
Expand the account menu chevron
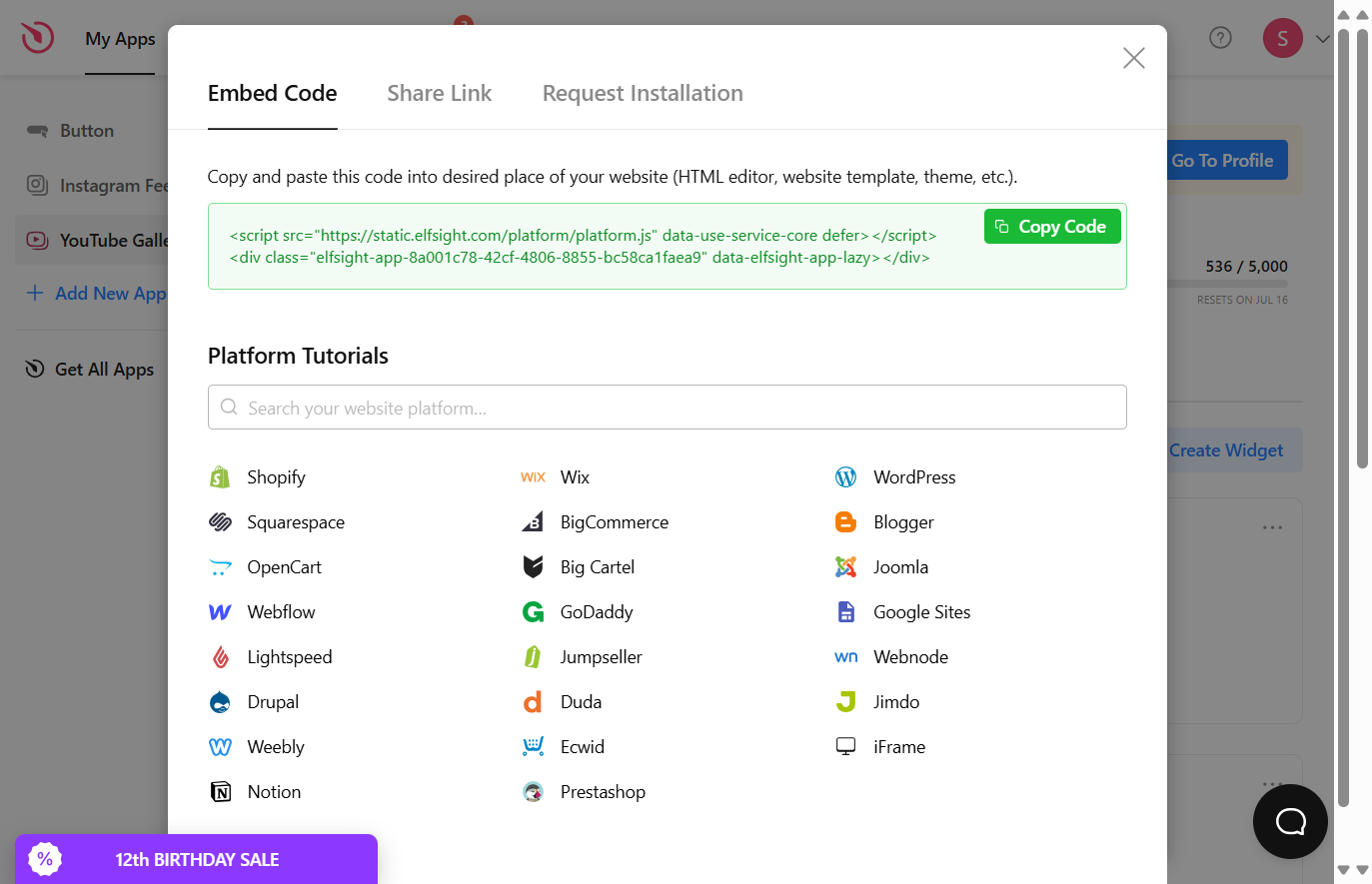tap(1322, 39)
